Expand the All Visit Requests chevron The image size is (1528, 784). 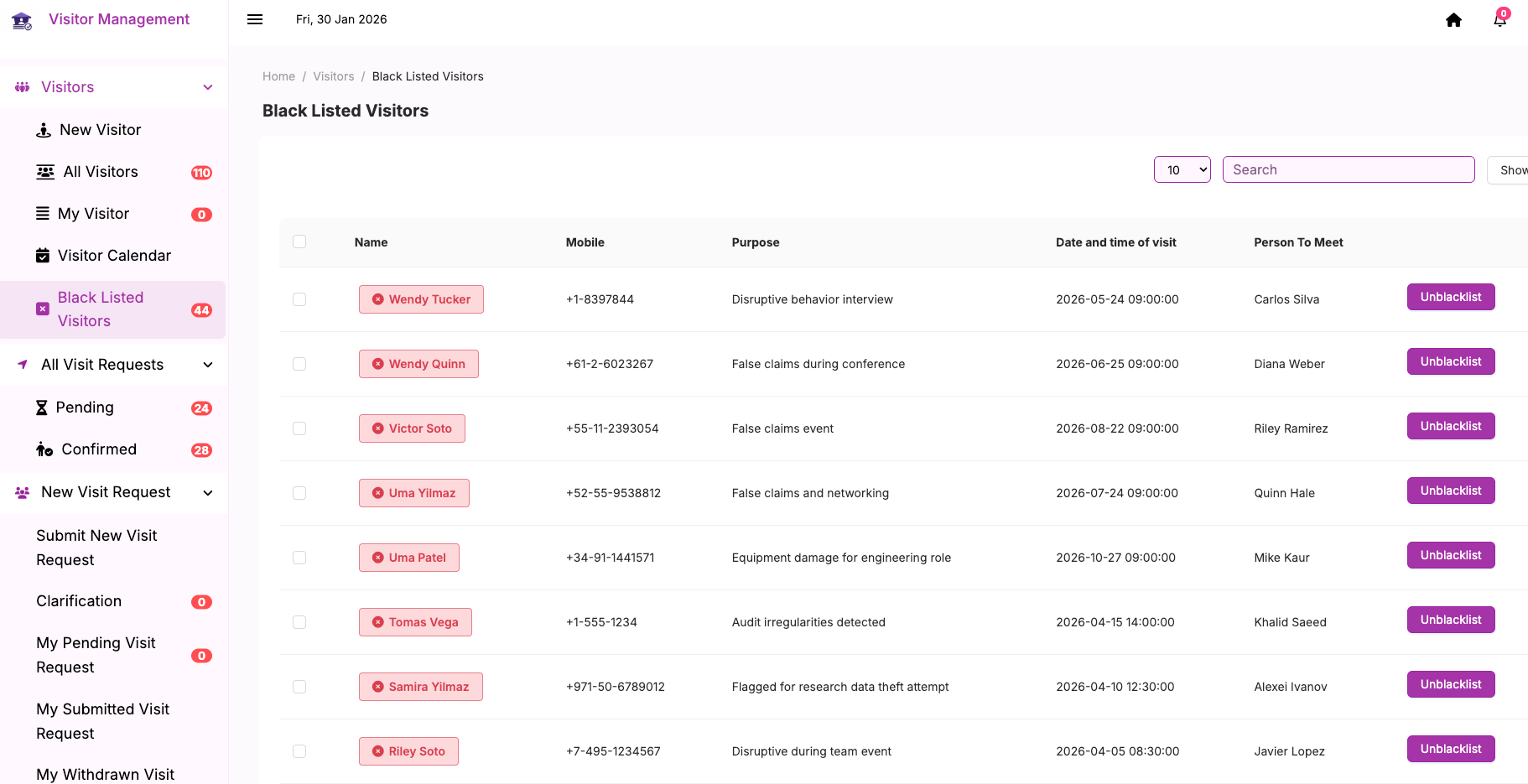pos(208,365)
